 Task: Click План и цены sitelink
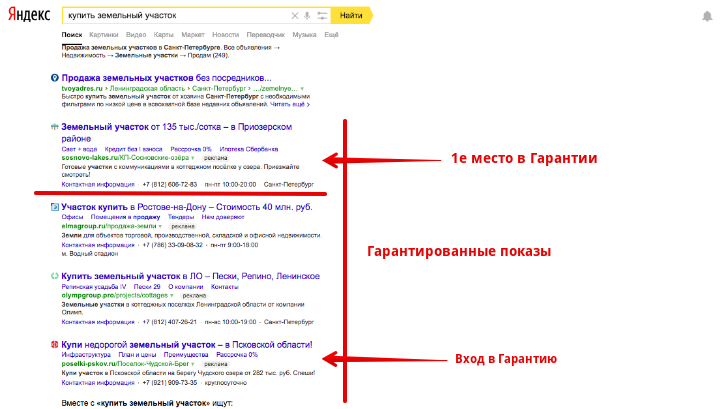point(137,355)
